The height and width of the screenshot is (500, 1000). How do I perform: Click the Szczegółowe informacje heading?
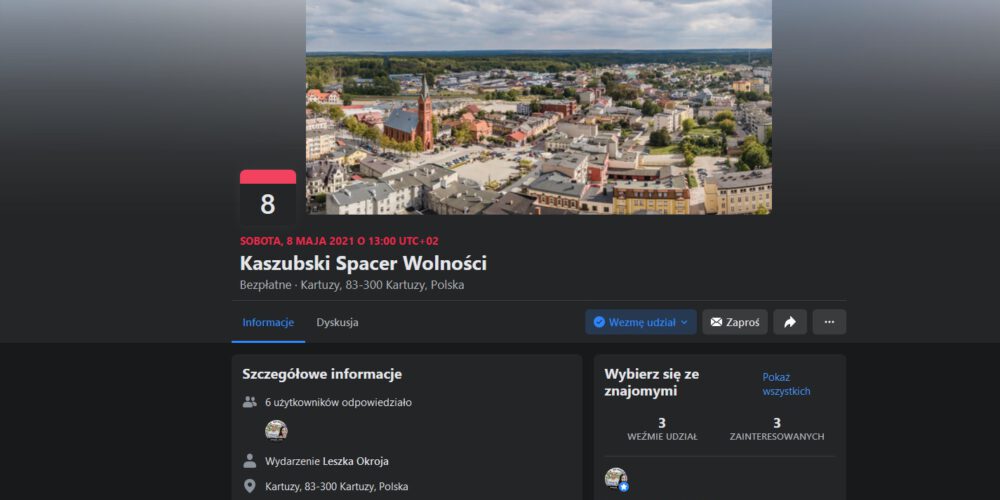(322, 374)
